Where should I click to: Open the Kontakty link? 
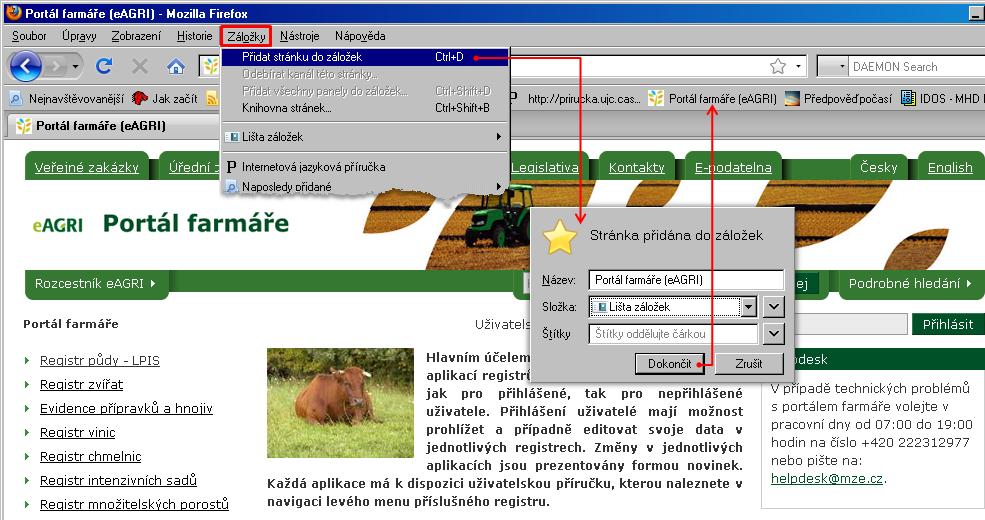(x=636, y=167)
